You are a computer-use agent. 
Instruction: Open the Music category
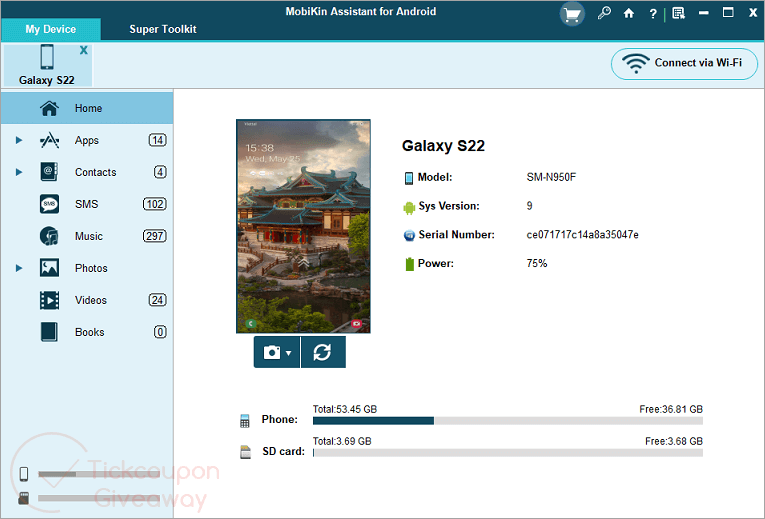[x=87, y=236]
